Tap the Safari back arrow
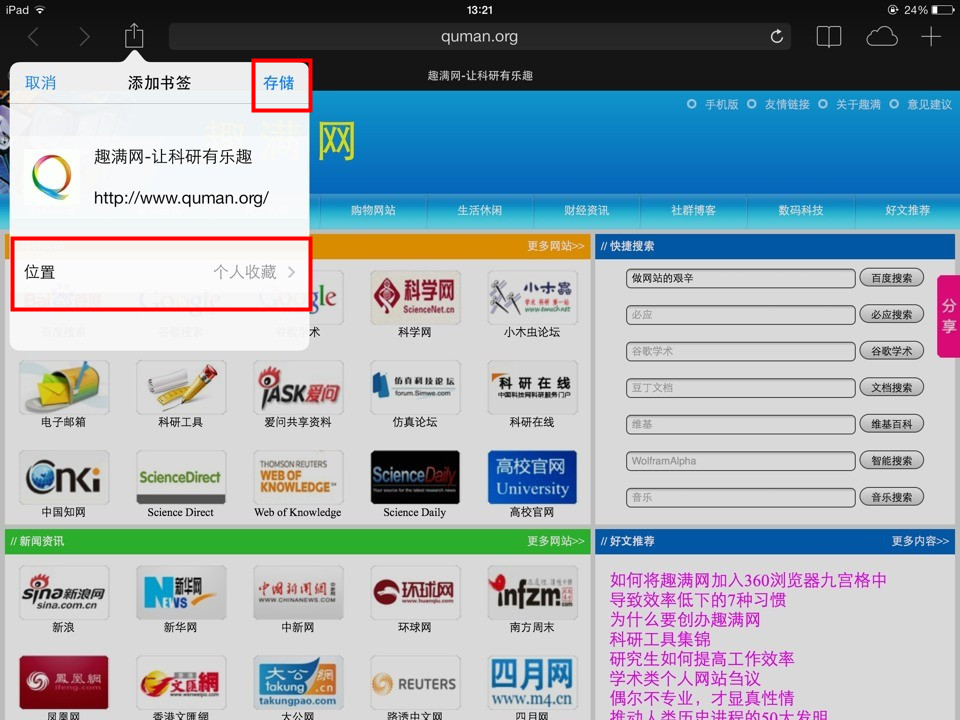Viewport: 960px width, 720px height. 34,37
